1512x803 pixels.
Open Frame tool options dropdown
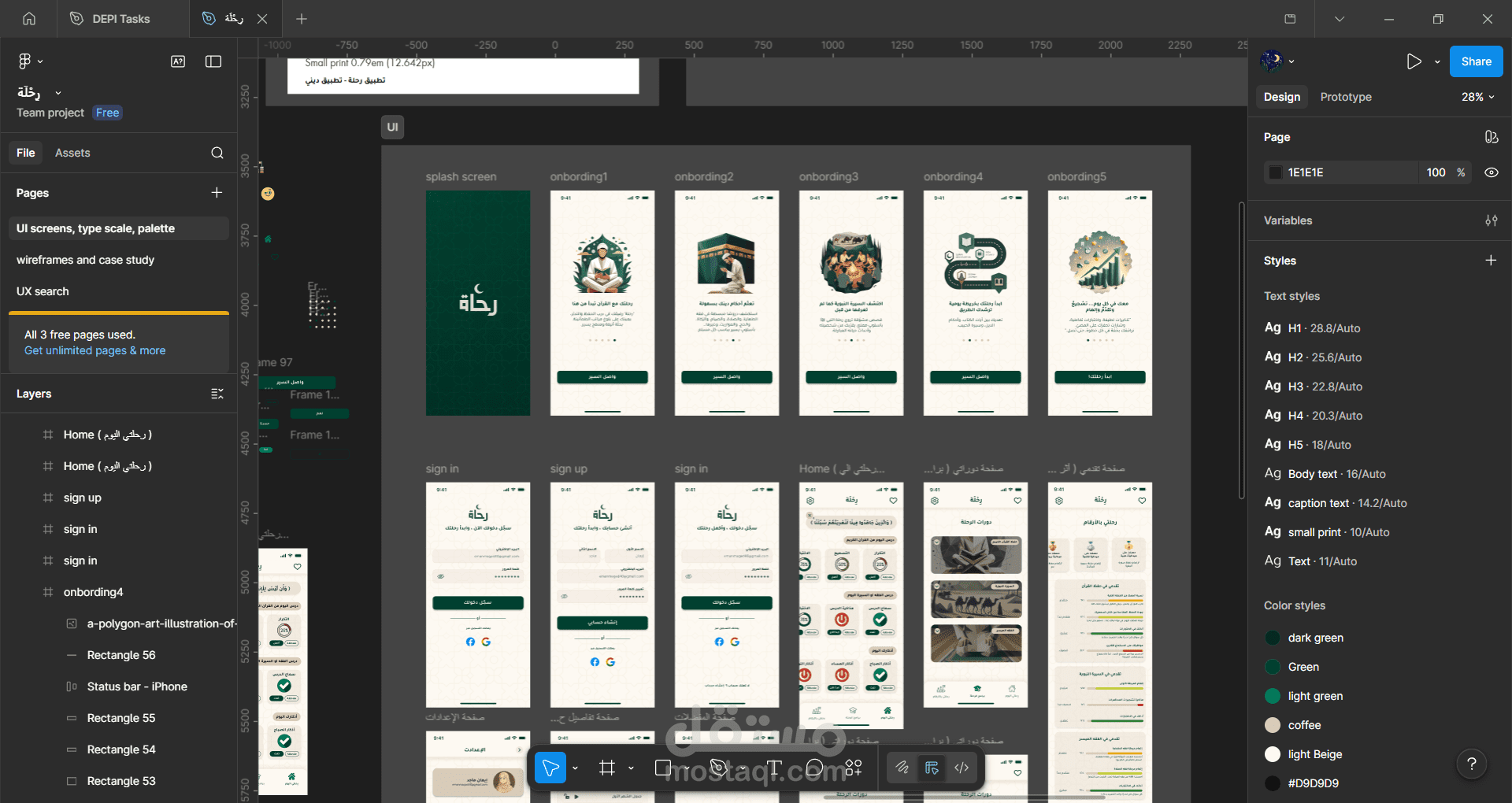pos(631,768)
